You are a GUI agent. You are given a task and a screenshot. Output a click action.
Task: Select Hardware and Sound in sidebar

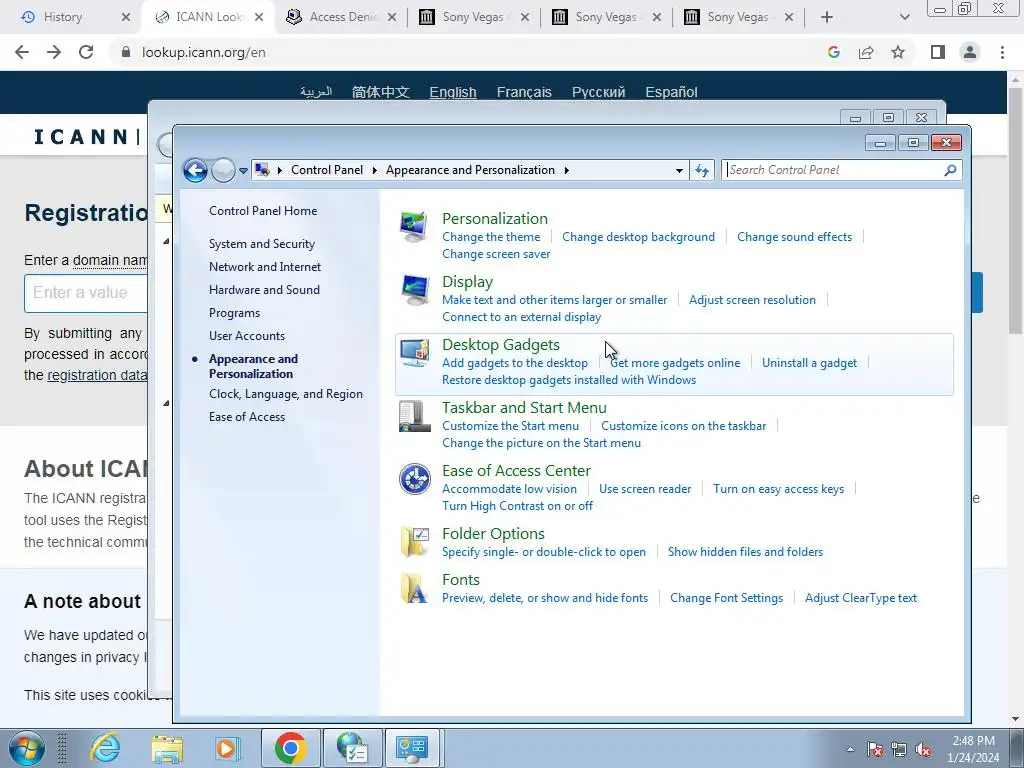click(x=264, y=289)
